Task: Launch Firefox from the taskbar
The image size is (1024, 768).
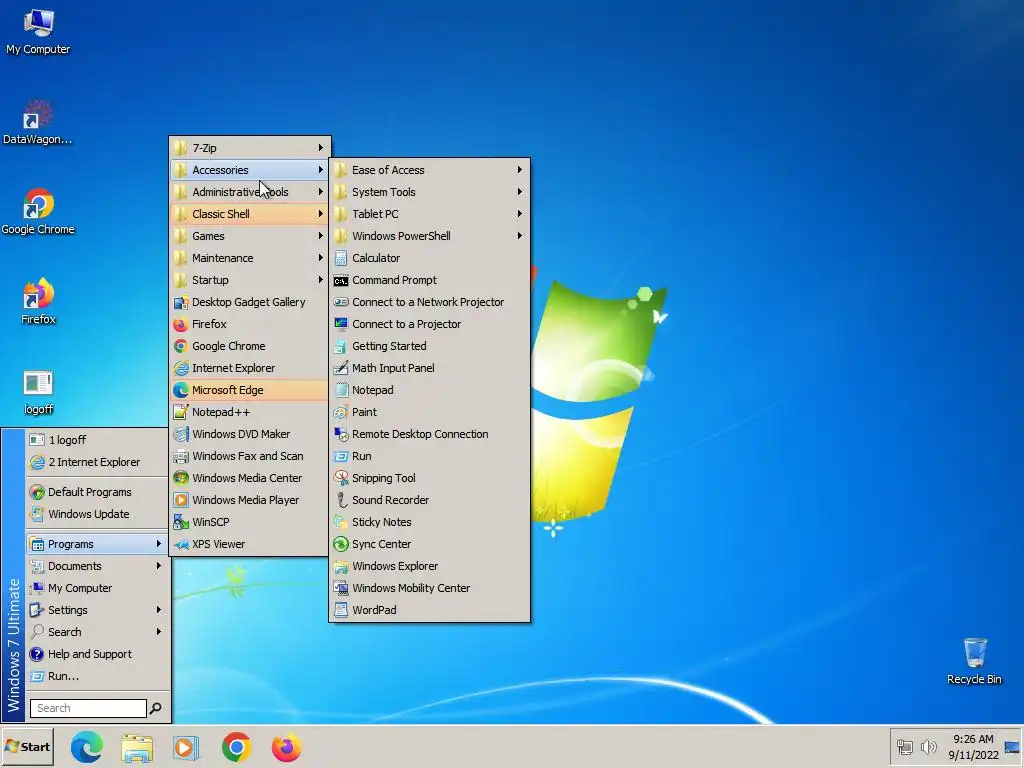Action: (287, 747)
